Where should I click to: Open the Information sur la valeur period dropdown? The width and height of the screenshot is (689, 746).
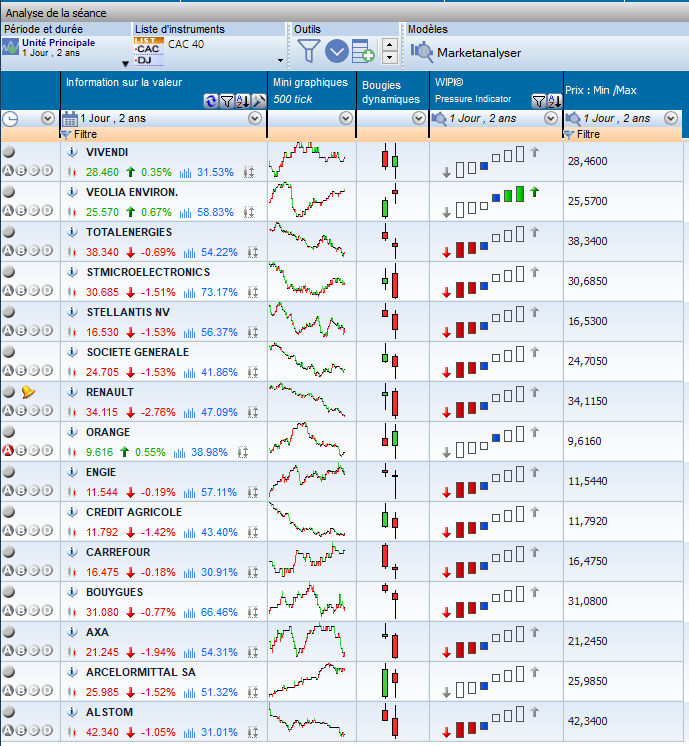pyautogui.click(x=255, y=118)
